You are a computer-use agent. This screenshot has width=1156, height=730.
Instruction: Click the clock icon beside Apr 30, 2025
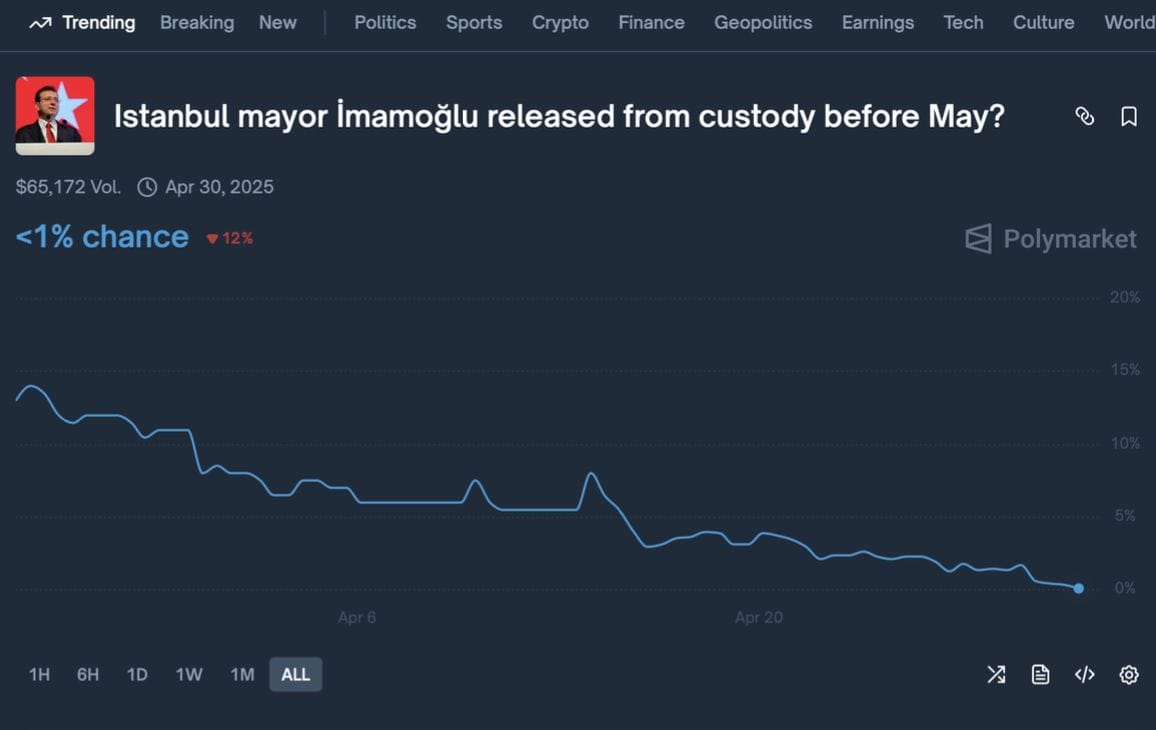tap(147, 187)
